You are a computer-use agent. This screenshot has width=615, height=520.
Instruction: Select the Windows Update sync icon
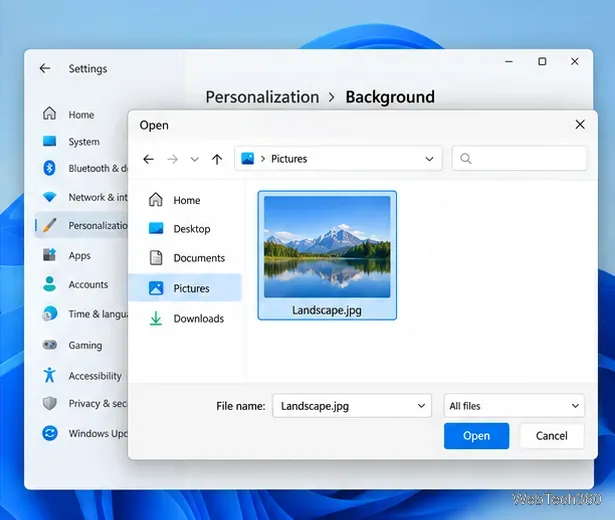click(49, 433)
